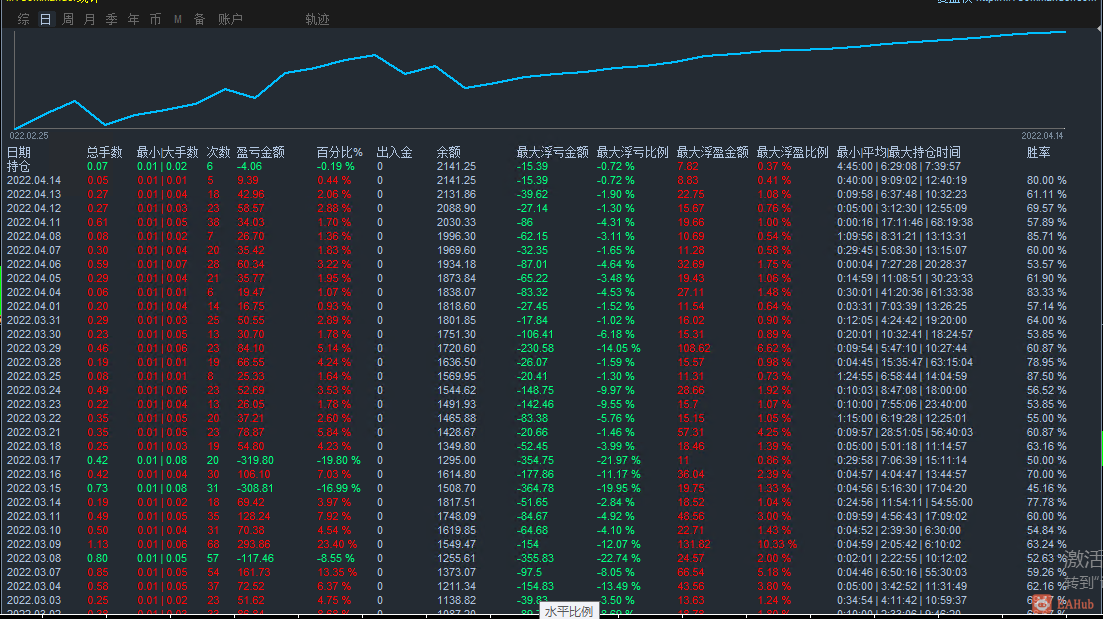The height and width of the screenshot is (619, 1103).
Task: Select the 2022.03.17 data row
Action: [537, 460]
